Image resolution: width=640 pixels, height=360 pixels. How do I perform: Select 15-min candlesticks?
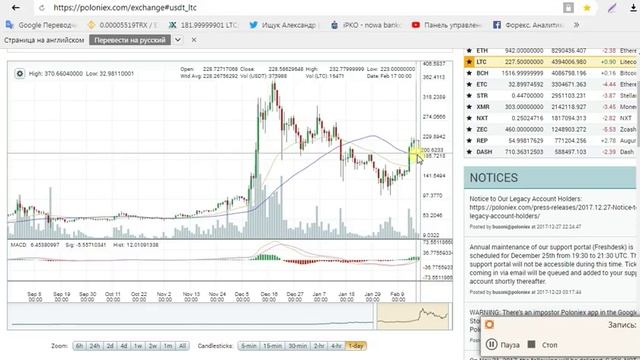272,346
